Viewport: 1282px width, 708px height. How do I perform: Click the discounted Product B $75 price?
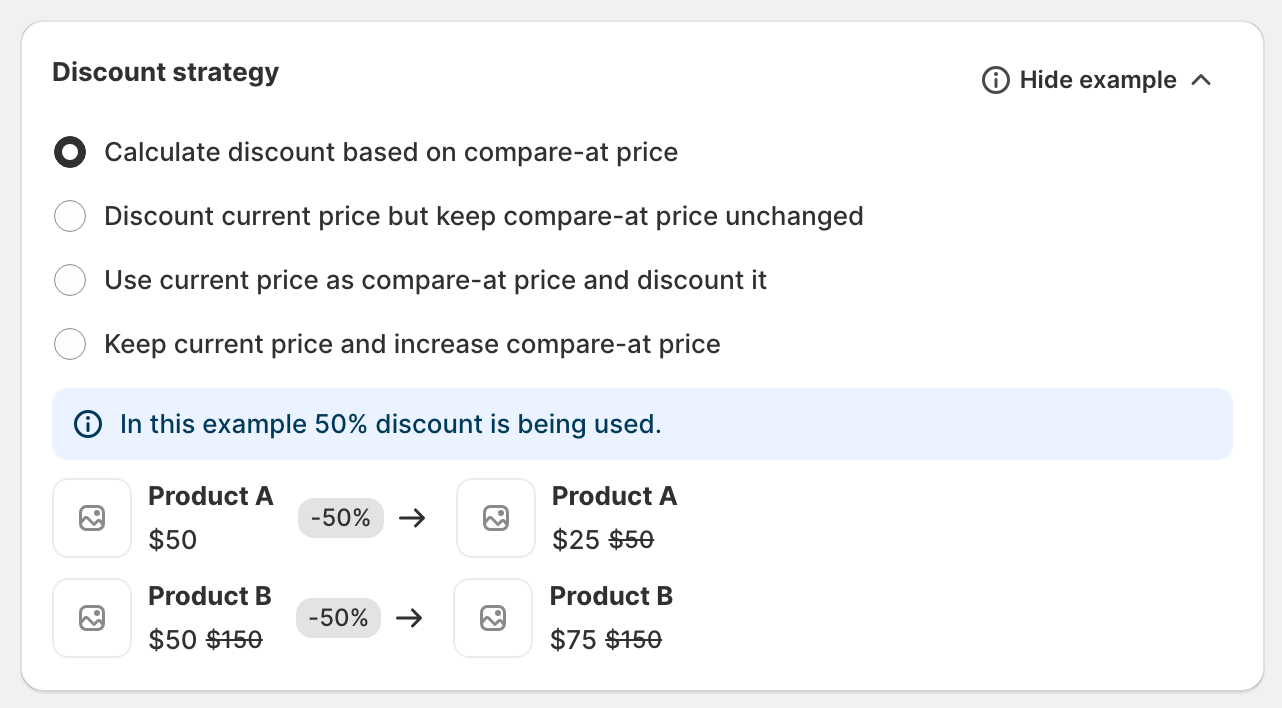click(x=573, y=640)
